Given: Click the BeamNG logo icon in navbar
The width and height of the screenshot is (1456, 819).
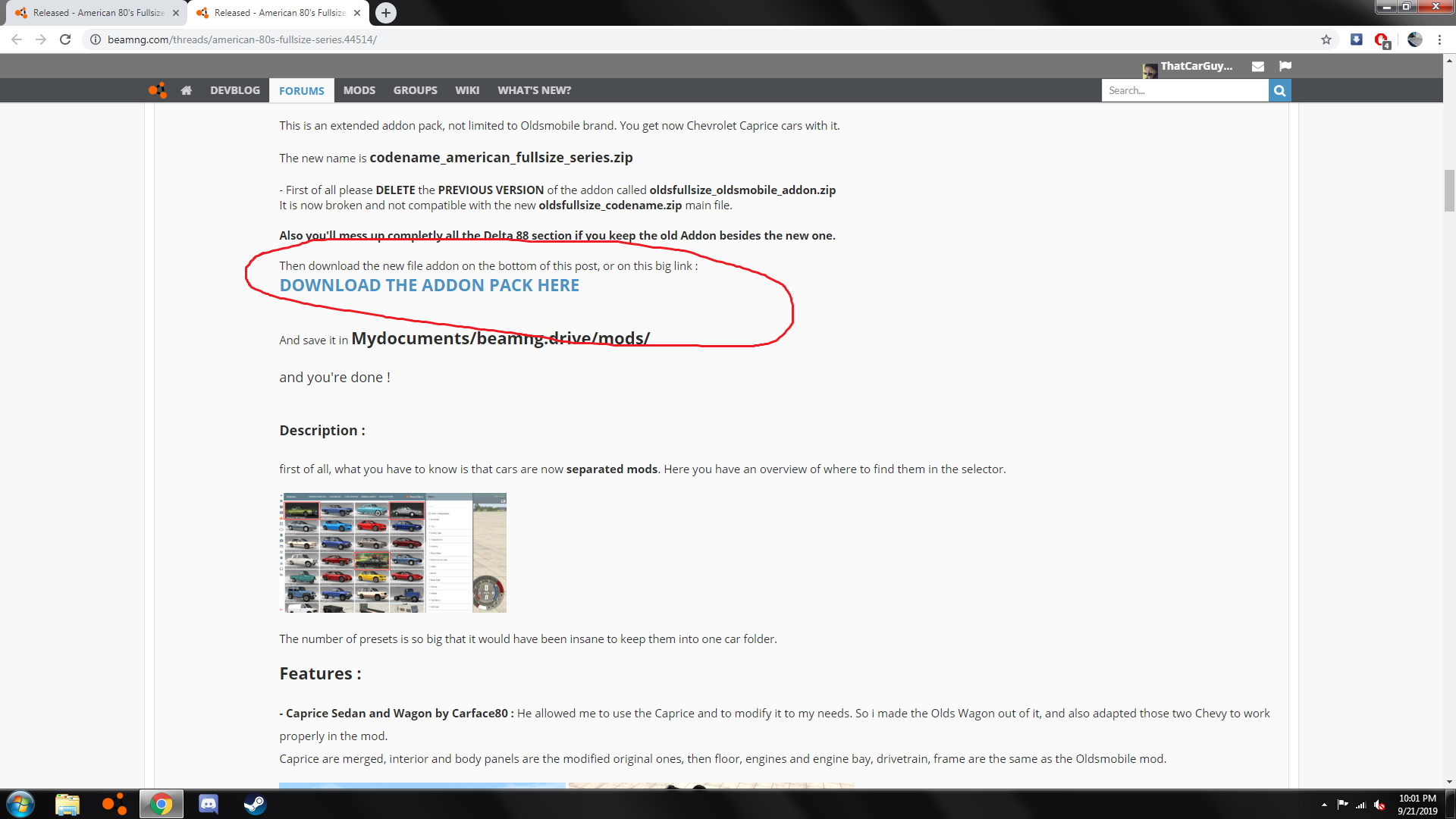Looking at the screenshot, I should [x=158, y=90].
